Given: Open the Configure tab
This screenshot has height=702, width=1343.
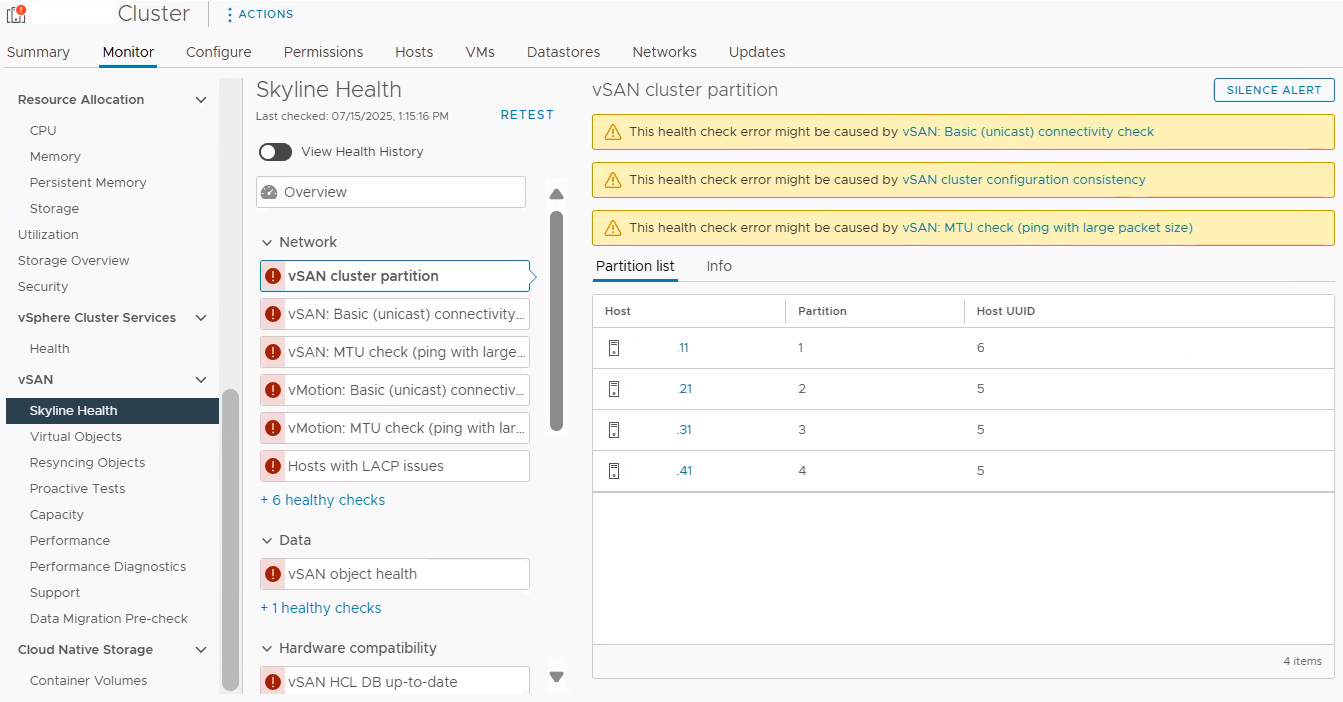Looking at the screenshot, I should [x=218, y=52].
